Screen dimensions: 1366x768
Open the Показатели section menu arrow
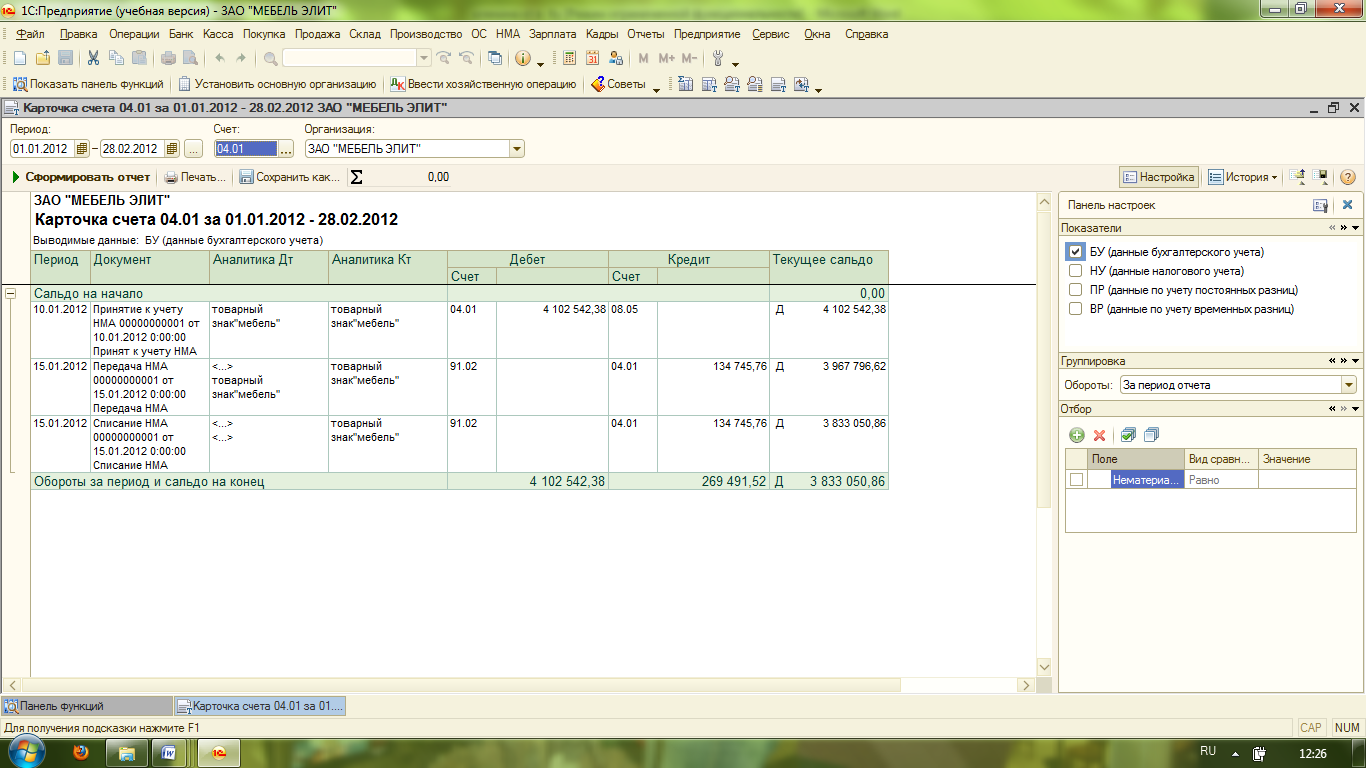[1355, 228]
